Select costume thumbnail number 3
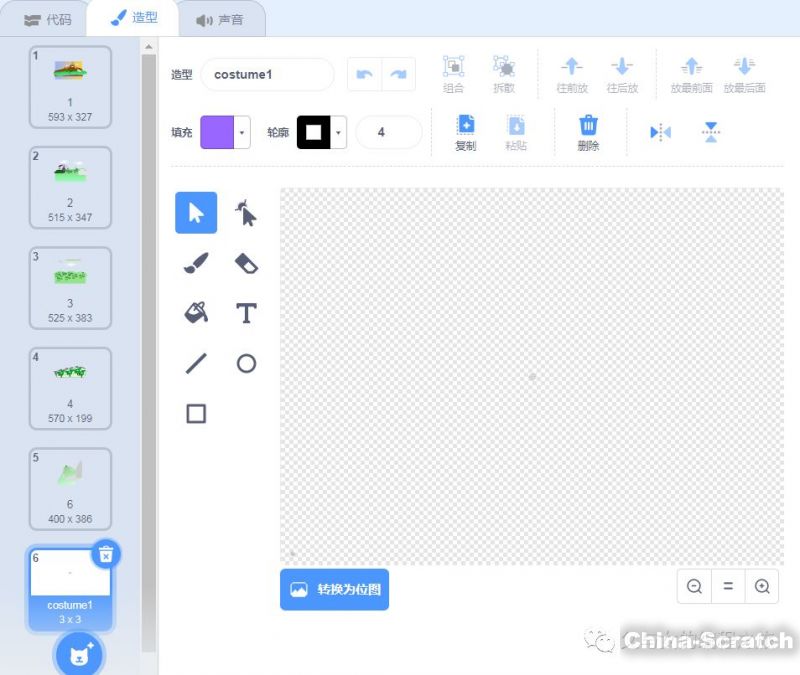 70,288
